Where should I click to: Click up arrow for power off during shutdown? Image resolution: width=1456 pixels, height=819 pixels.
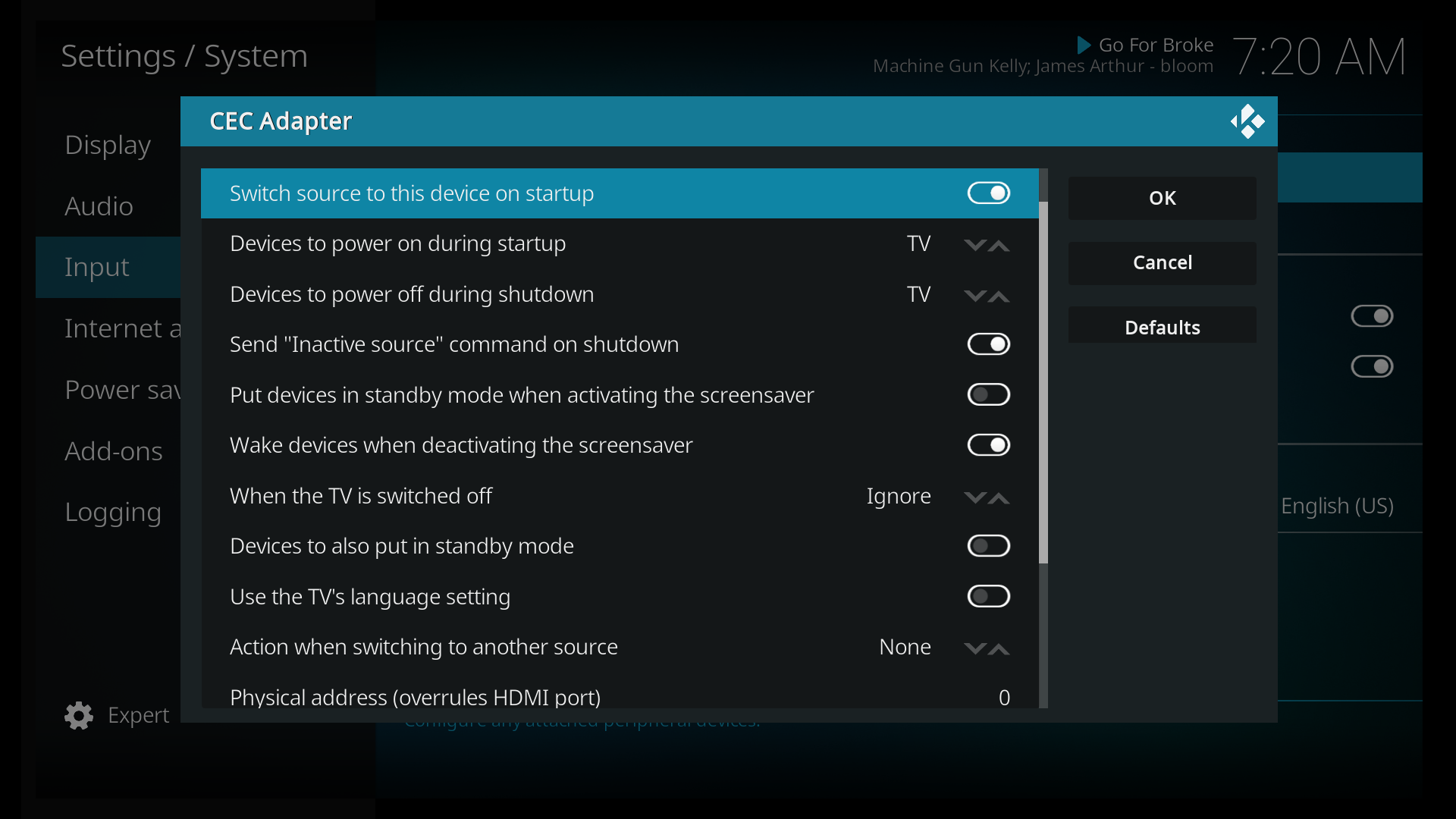(x=999, y=296)
